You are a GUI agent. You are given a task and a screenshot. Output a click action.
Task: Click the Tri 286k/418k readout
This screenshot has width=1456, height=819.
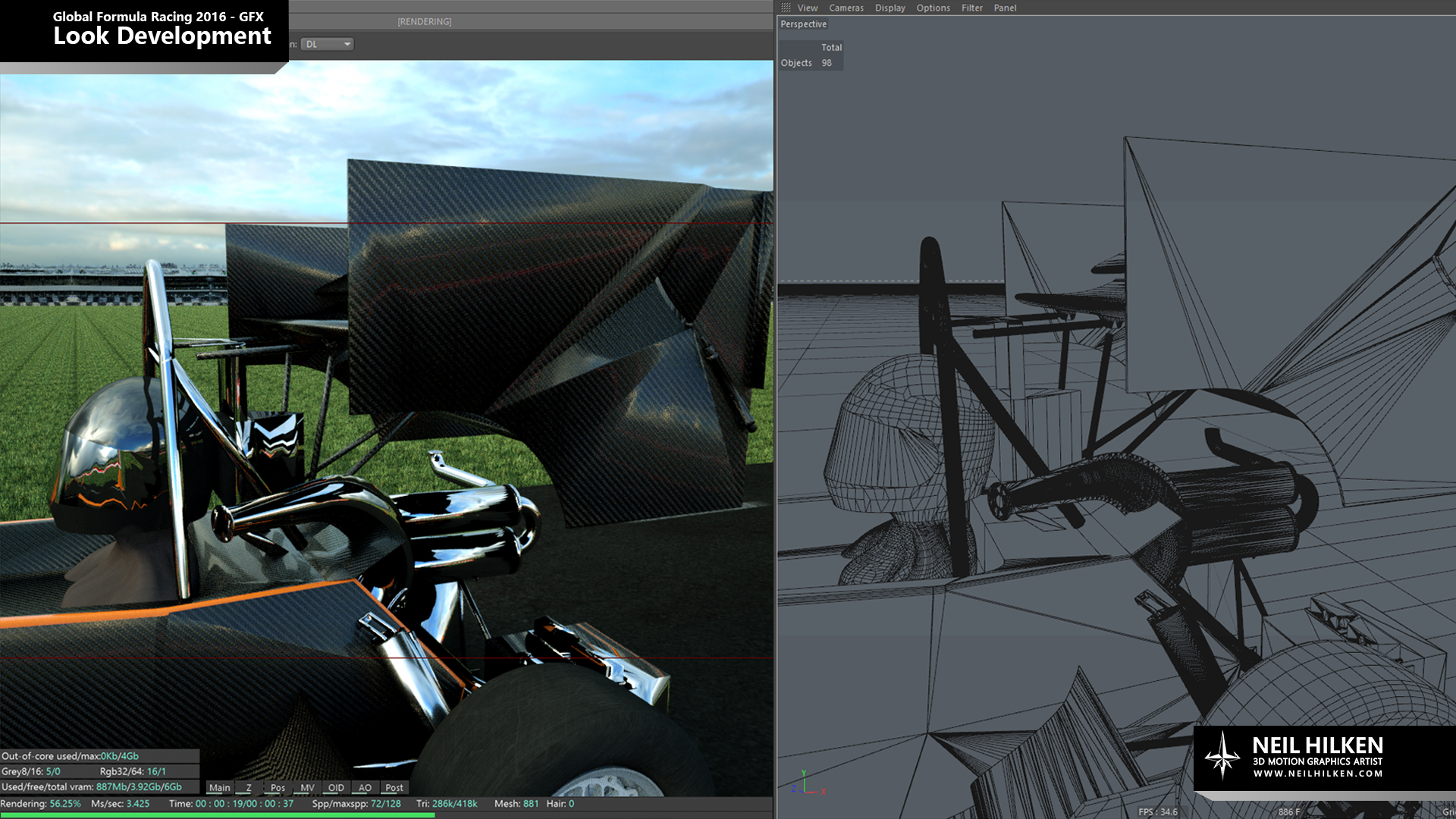447,804
